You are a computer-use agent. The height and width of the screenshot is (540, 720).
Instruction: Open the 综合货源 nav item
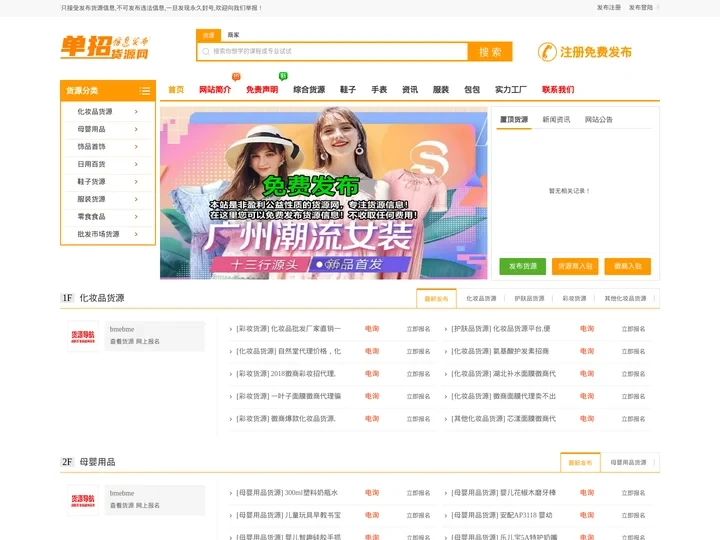pos(309,90)
